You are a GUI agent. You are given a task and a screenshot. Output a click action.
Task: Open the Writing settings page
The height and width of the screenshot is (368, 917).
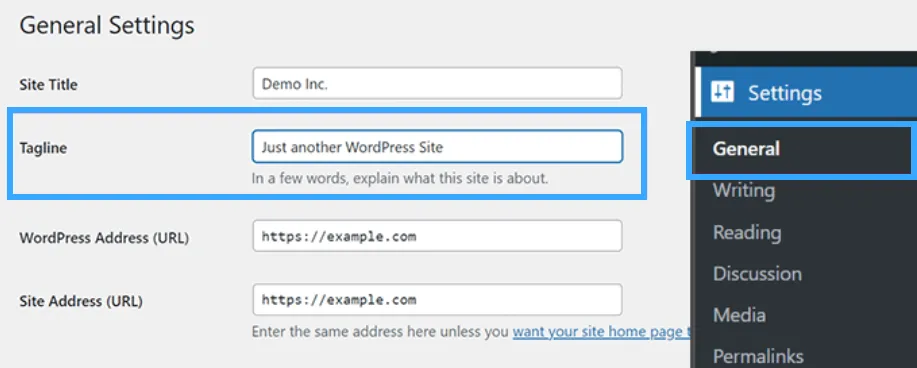coord(744,190)
